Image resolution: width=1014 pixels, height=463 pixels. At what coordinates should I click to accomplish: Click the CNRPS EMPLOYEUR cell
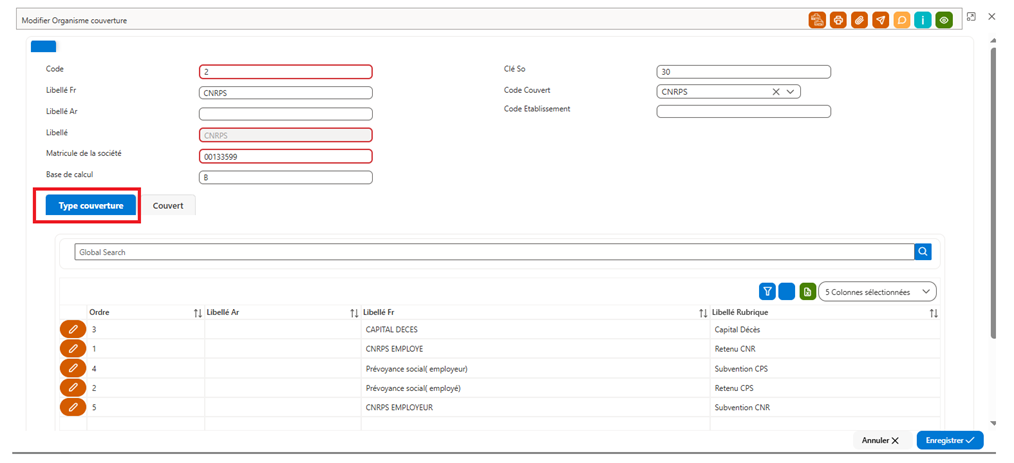535,407
